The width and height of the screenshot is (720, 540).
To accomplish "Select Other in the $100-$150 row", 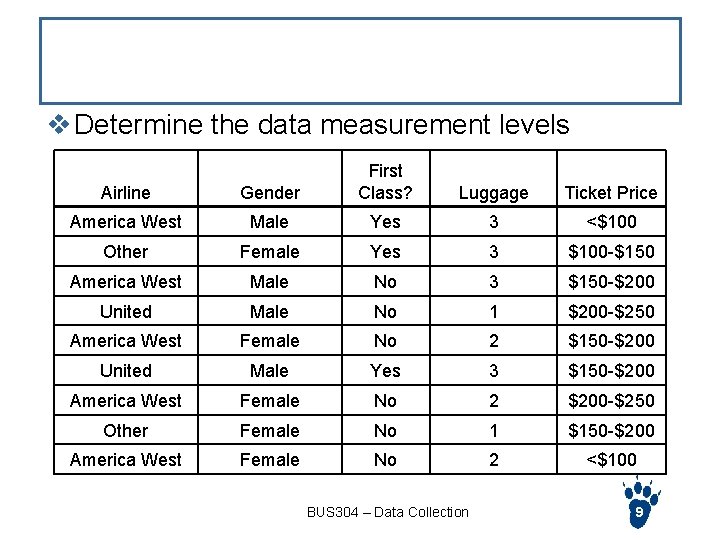I will pyautogui.click(x=126, y=252).
